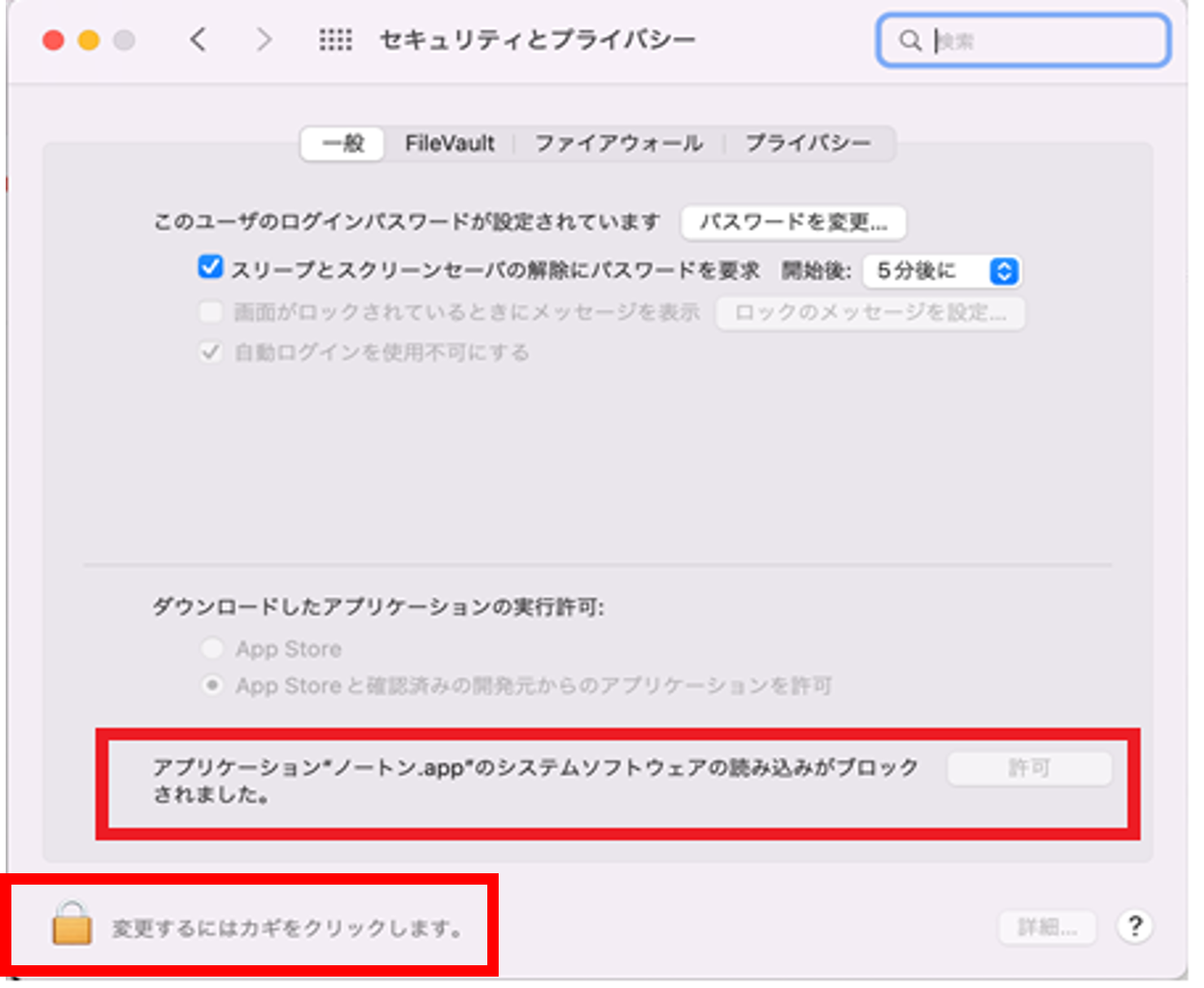
Task: Go back with the left chevron
Action: coord(198,39)
